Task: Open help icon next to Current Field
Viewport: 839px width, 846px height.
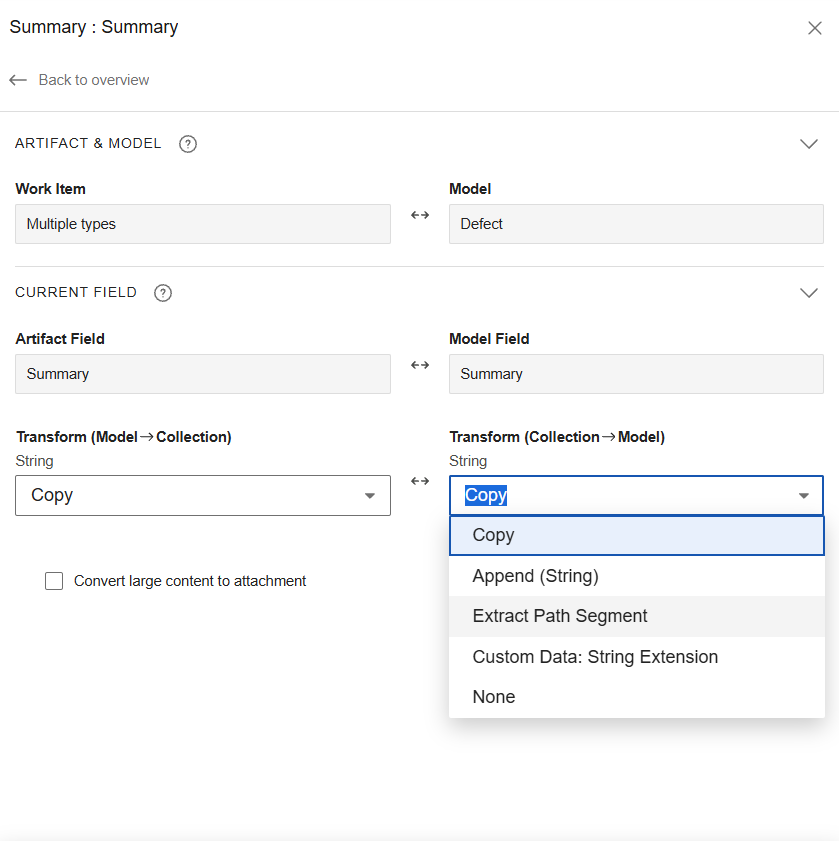Action: [x=163, y=293]
